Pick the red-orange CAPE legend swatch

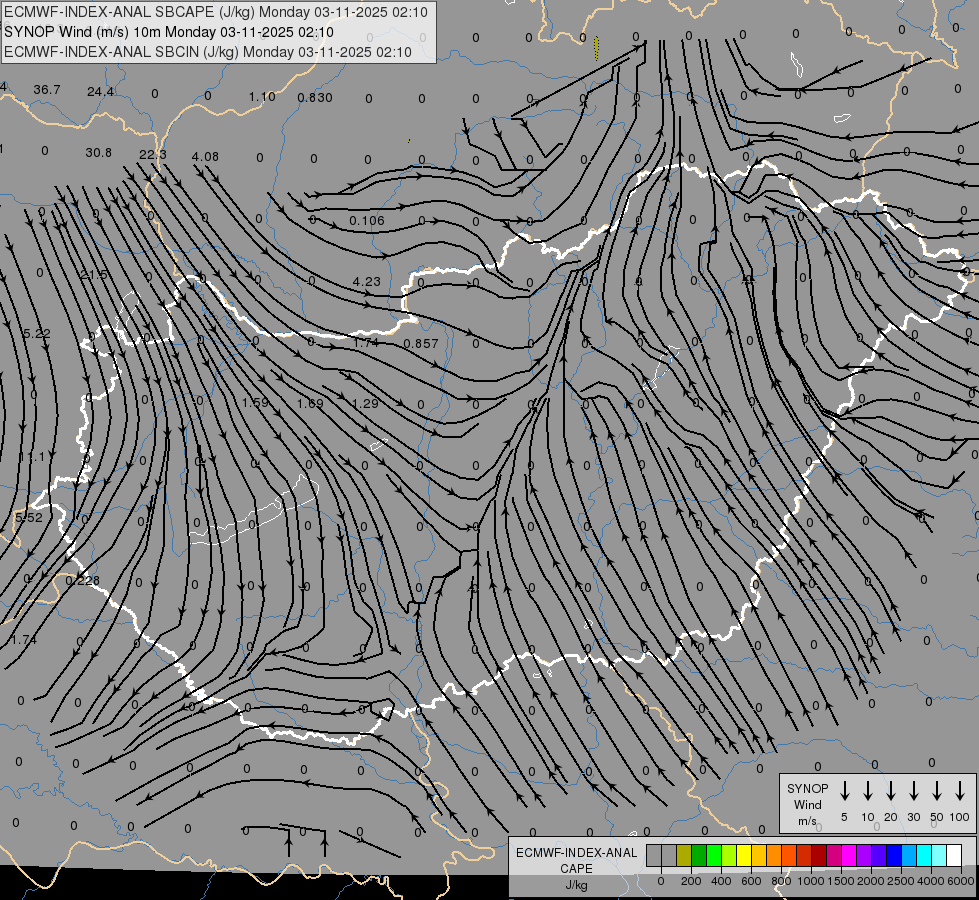[x=789, y=855]
